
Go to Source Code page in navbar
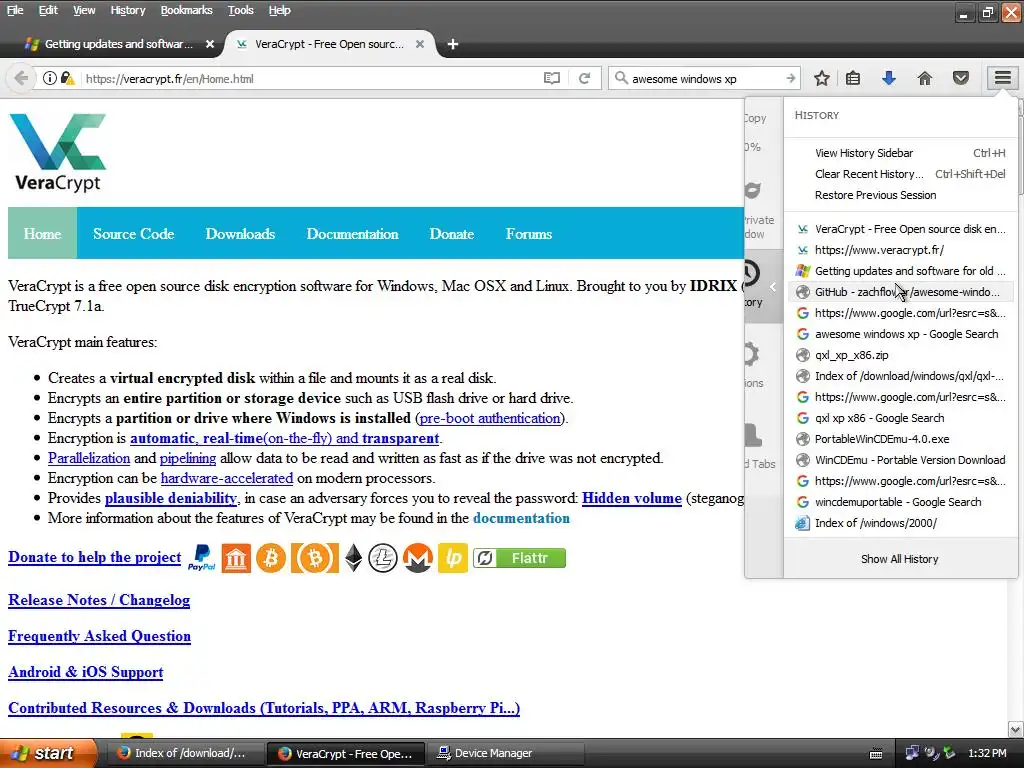click(x=133, y=233)
